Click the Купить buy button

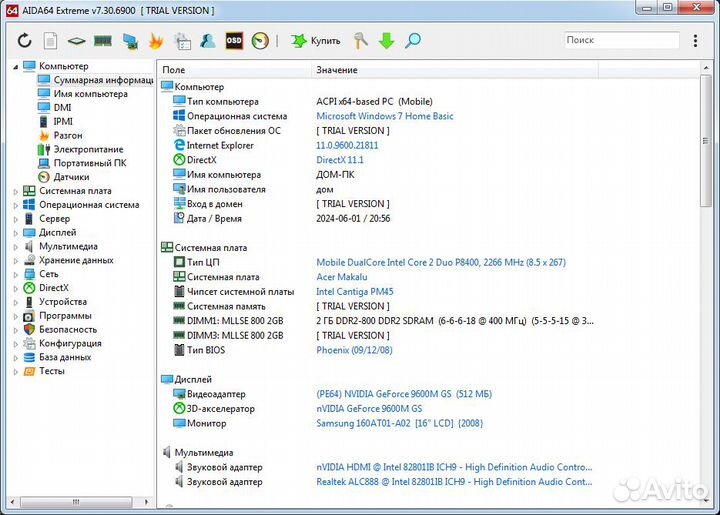[316, 41]
